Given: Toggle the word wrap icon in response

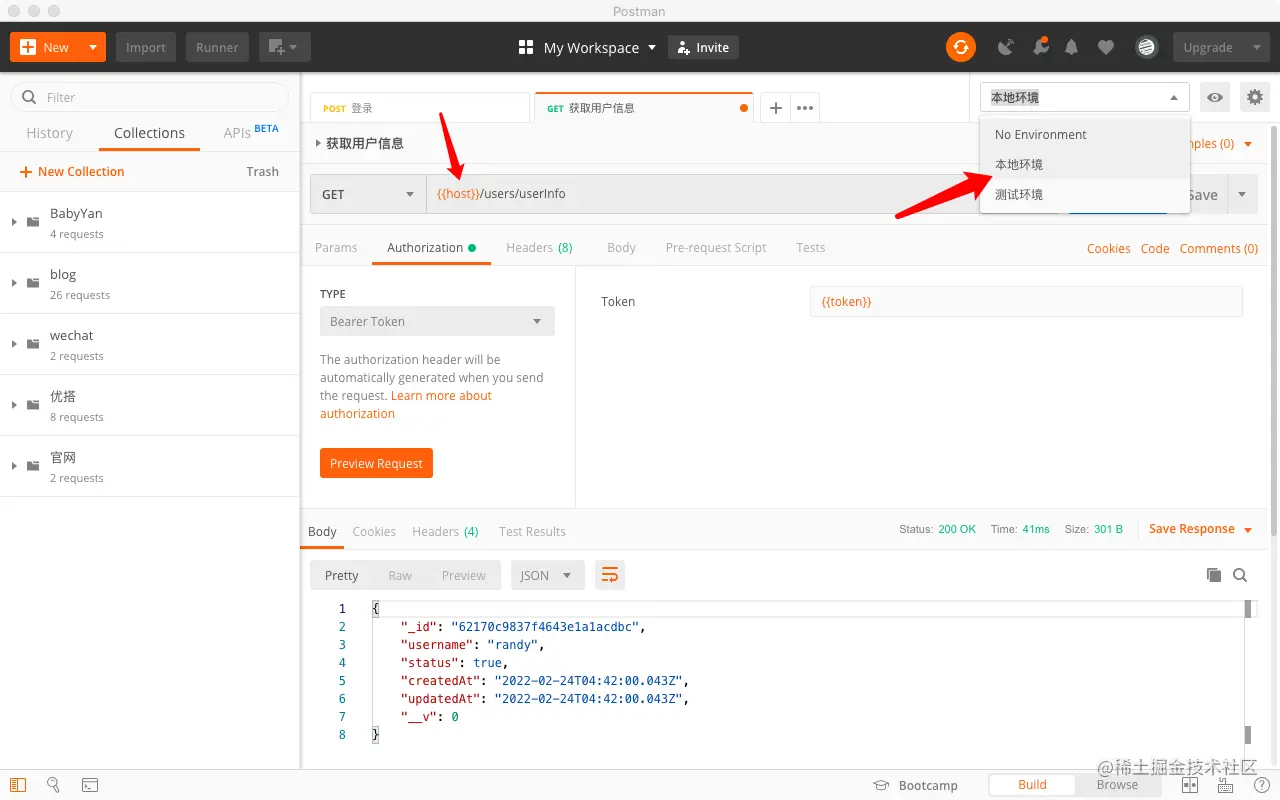Looking at the screenshot, I should coord(610,574).
